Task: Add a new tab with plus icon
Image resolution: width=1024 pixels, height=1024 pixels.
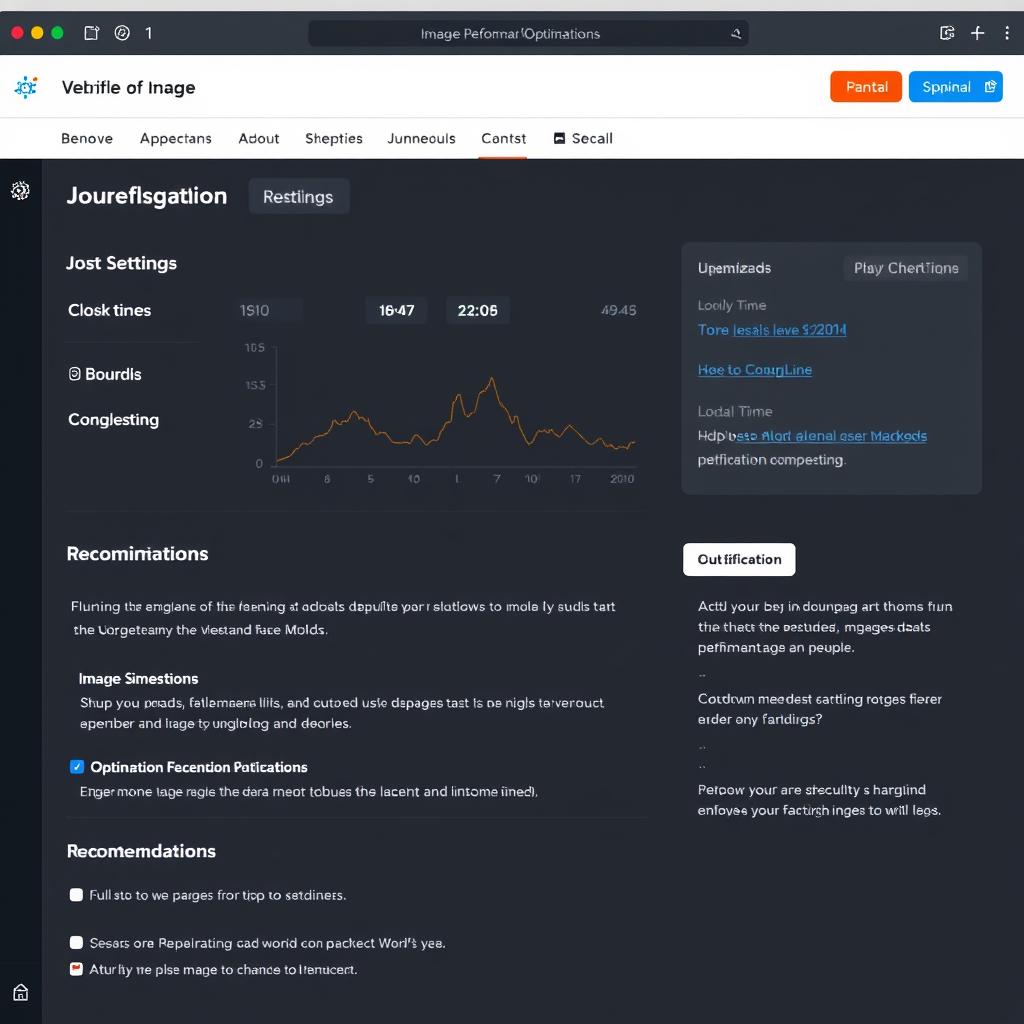Action: (x=977, y=33)
